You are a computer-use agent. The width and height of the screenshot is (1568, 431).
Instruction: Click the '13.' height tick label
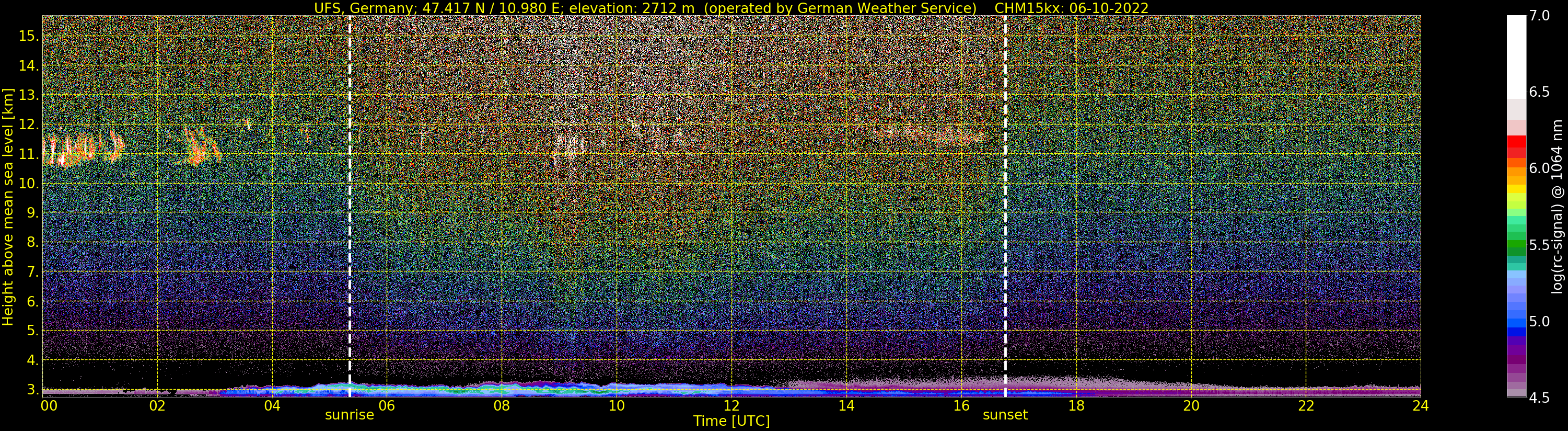point(29,95)
